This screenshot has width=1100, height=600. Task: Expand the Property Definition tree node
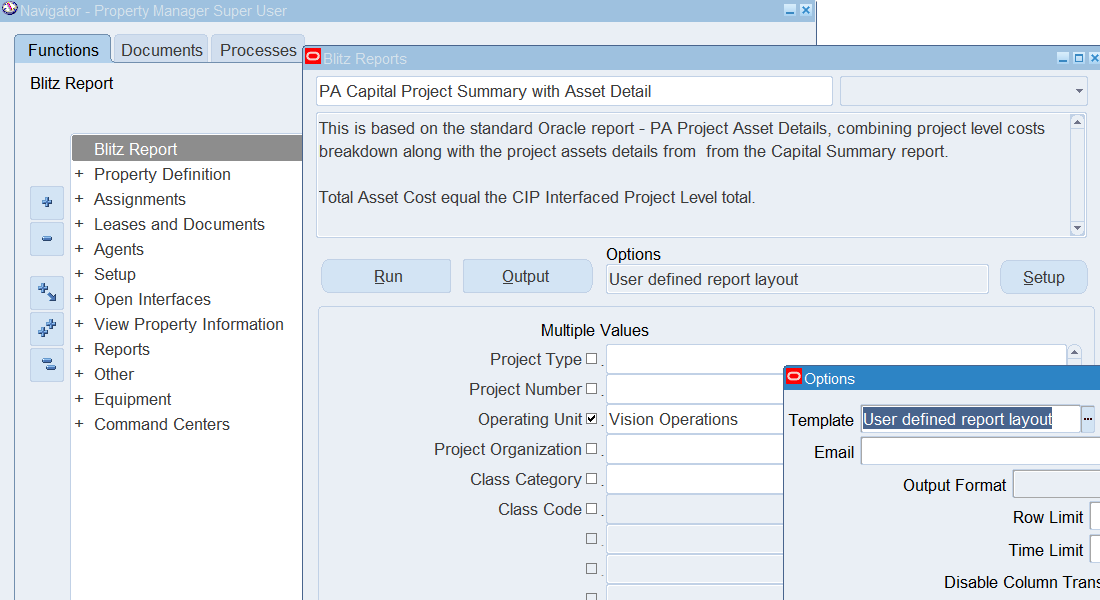tap(79, 173)
